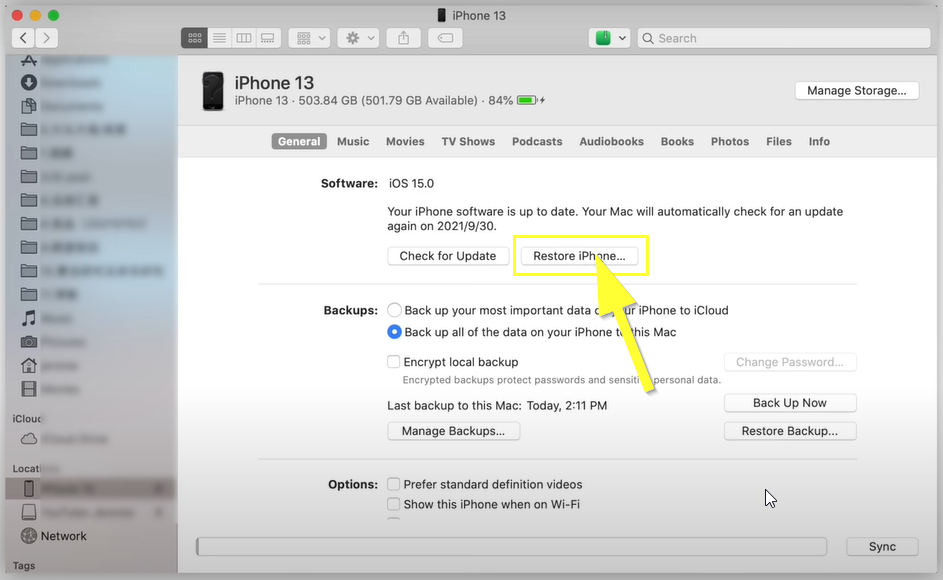Image resolution: width=943 pixels, height=580 pixels.
Task: Open the Movies tab
Action: tap(405, 141)
